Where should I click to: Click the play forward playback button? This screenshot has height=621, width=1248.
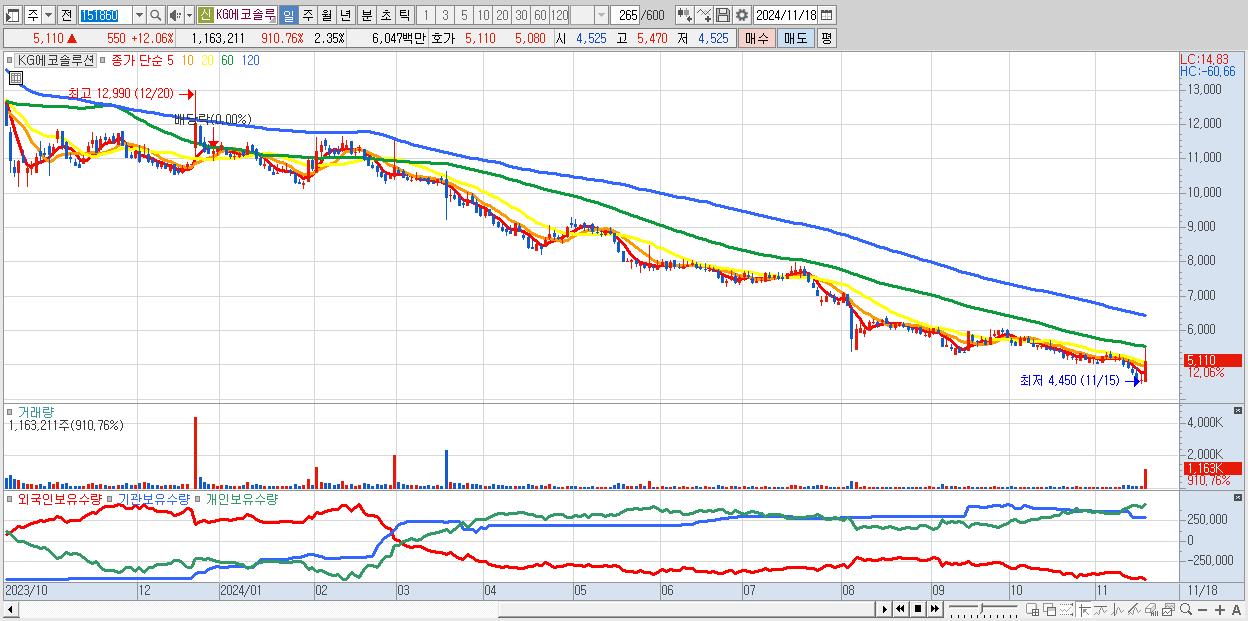click(885, 608)
